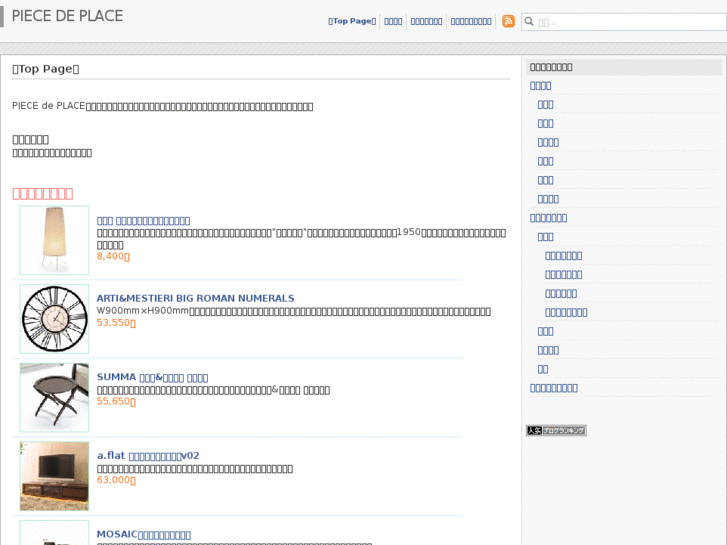Open the SUMMA product title link
The width and height of the screenshot is (727, 545).
(152, 377)
